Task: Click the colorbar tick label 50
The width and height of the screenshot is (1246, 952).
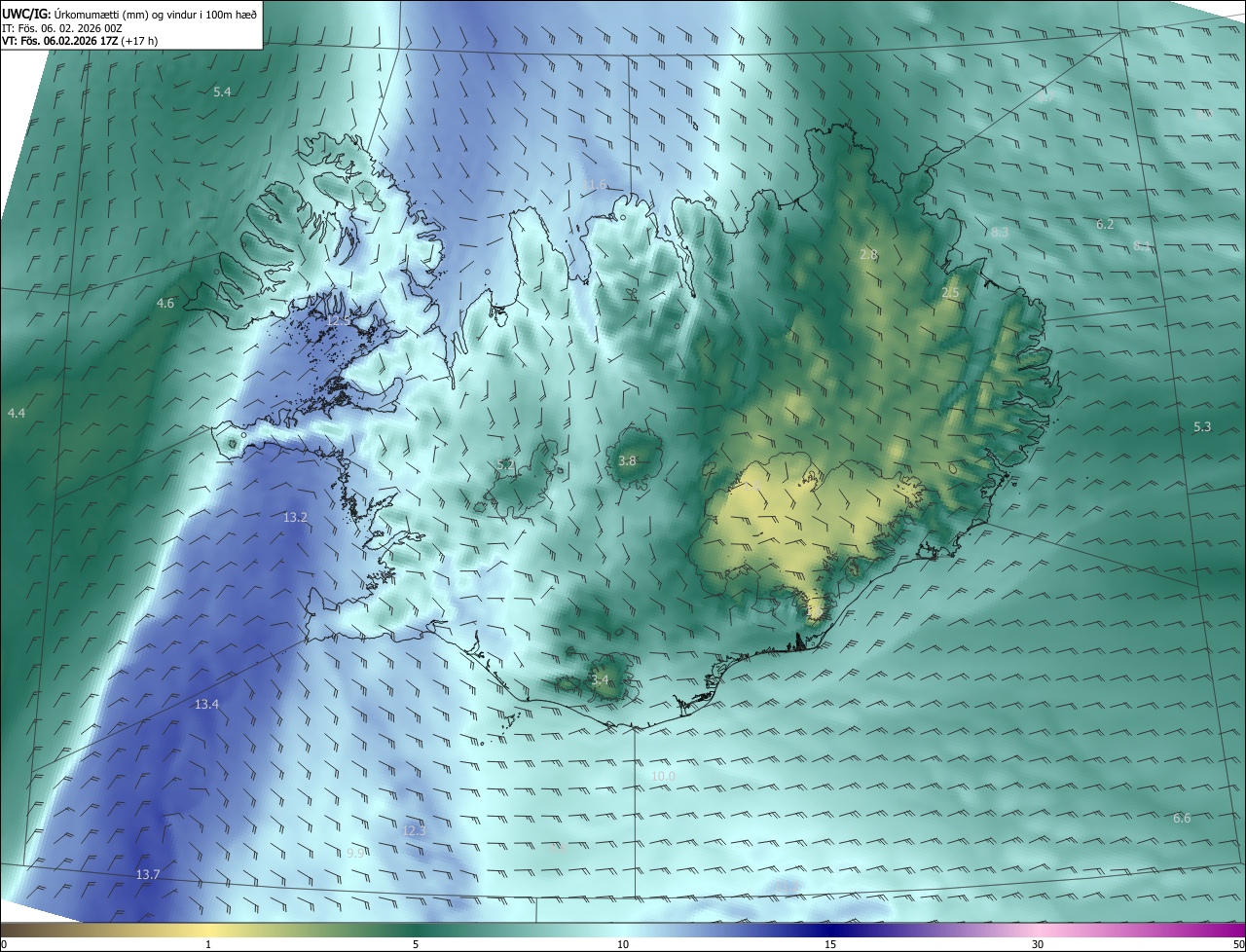Action: click(x=1238, y=944)
